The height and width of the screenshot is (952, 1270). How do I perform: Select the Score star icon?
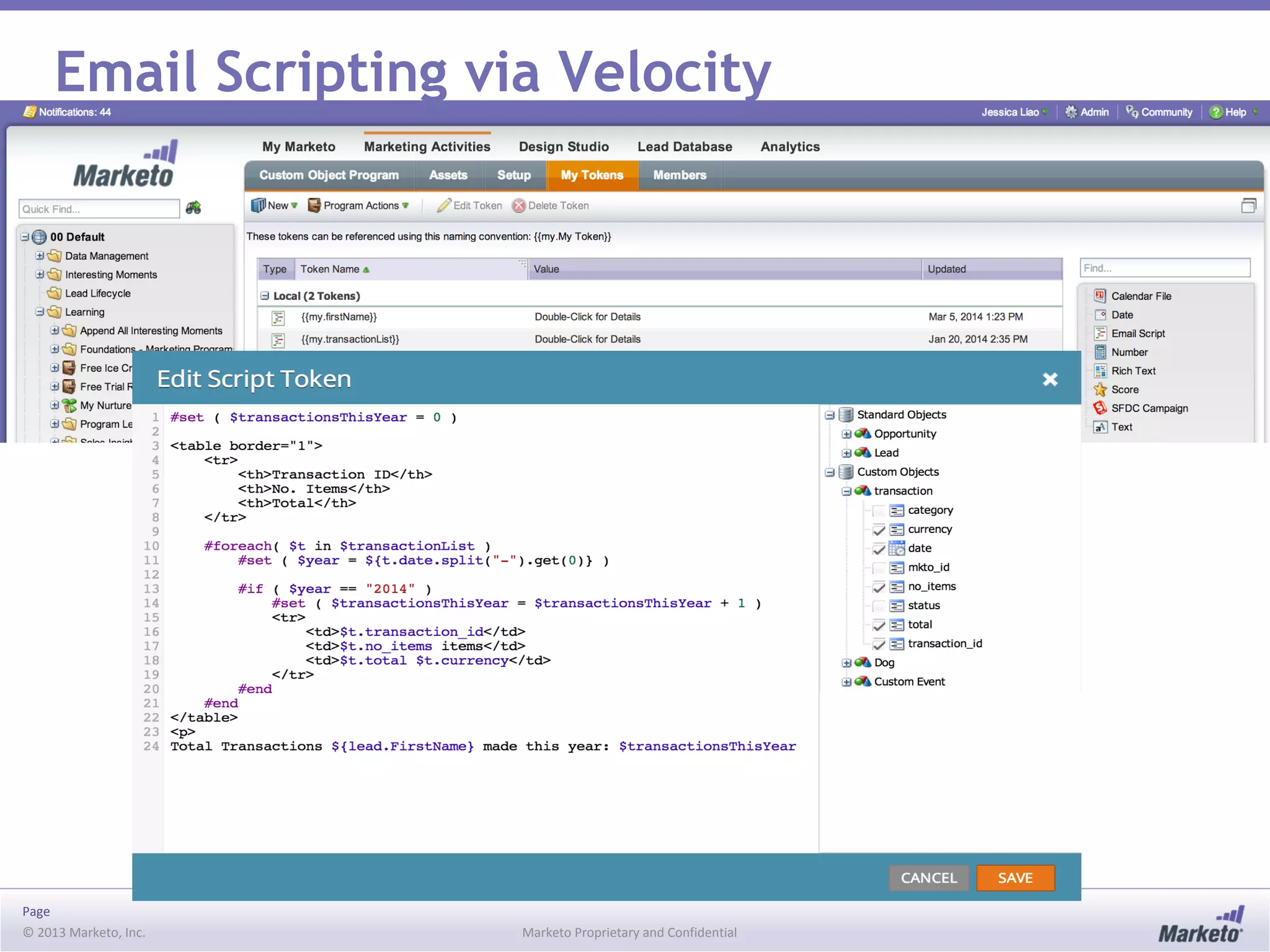(1100, 389)
